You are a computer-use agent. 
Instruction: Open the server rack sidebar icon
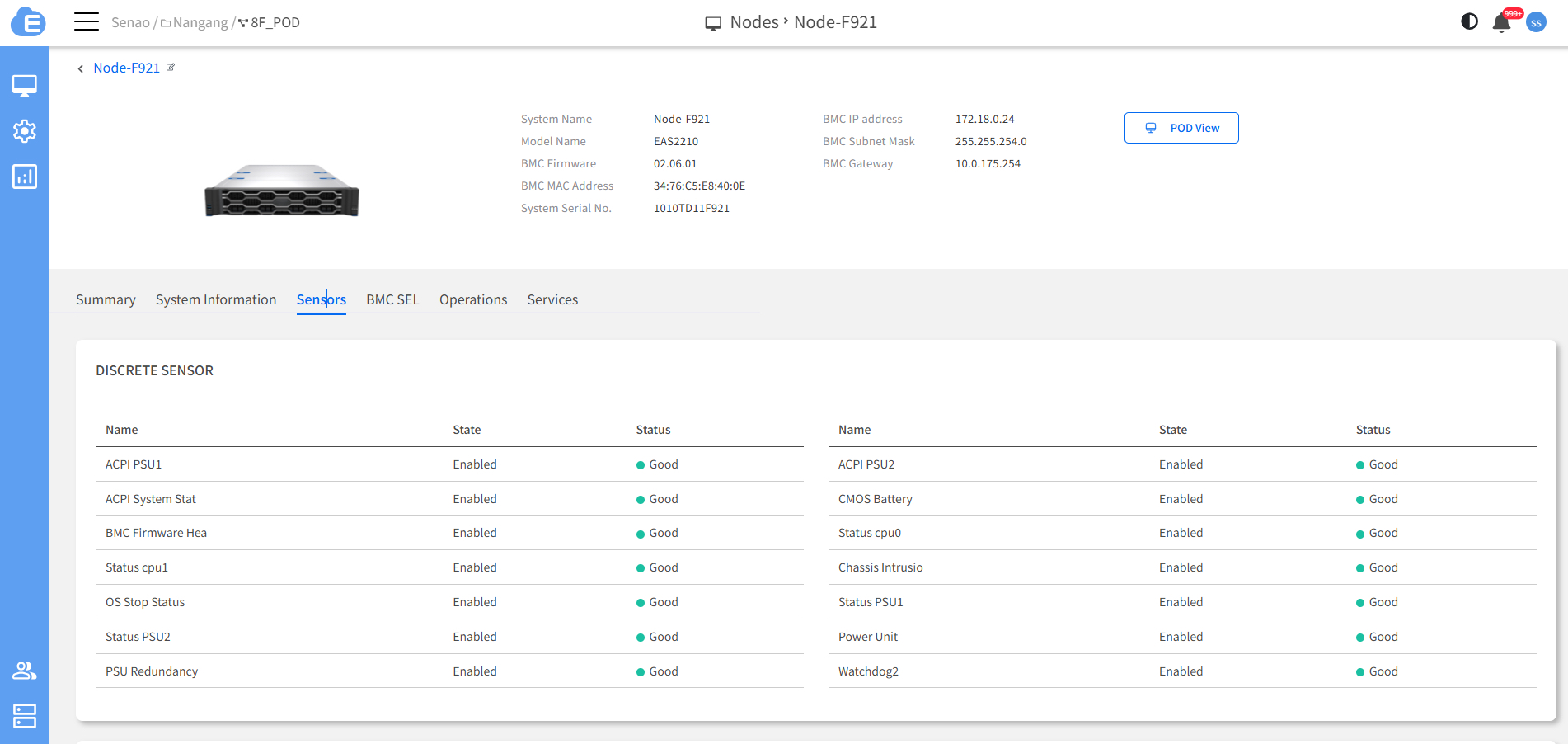25,715
